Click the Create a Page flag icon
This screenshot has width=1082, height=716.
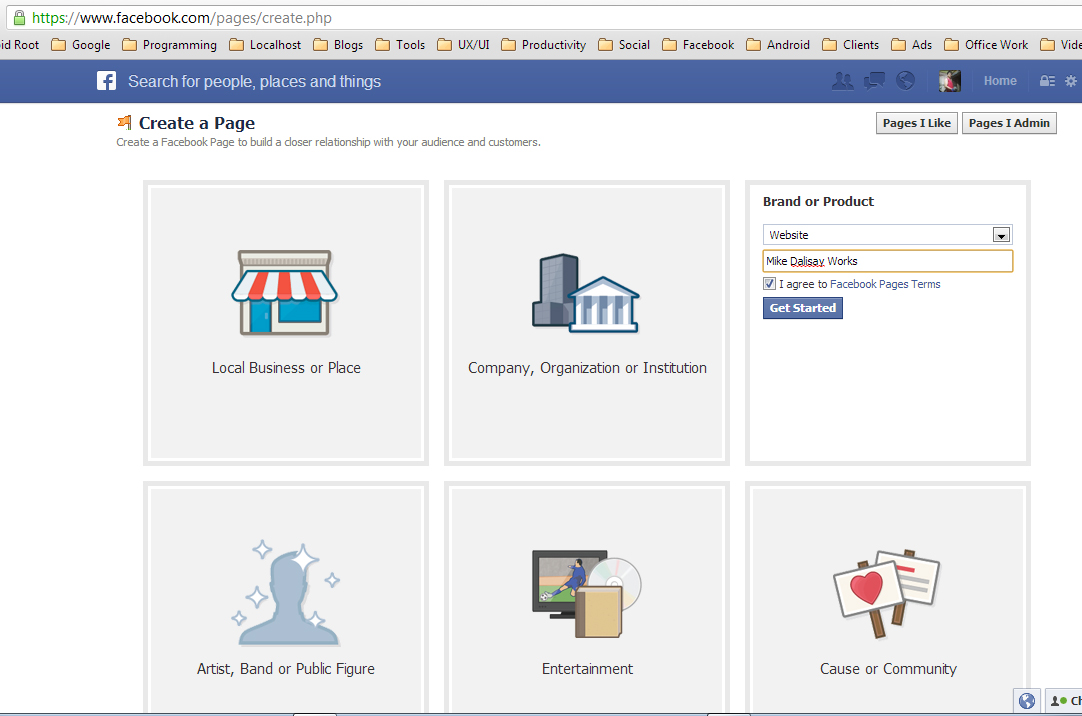click(x=124, y=123)
